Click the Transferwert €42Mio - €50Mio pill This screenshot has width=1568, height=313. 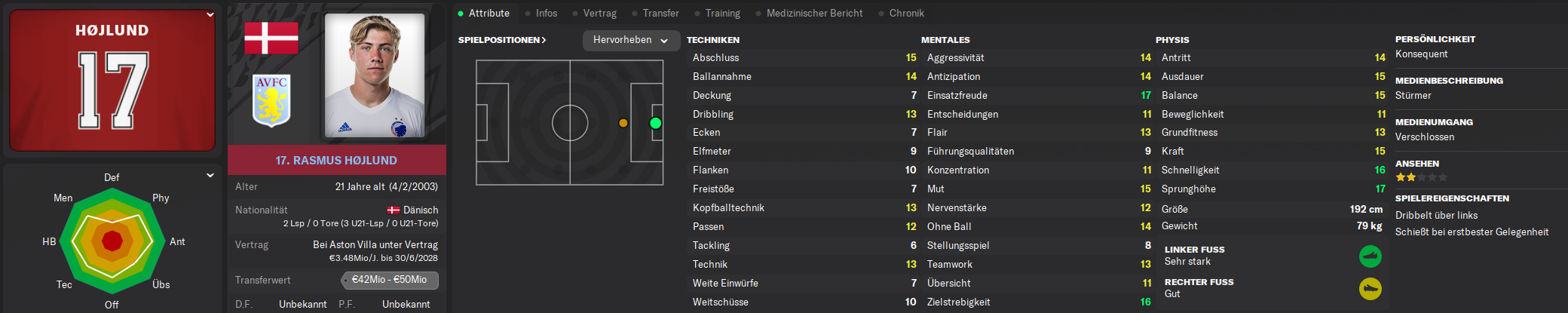(x=390, y=280)
